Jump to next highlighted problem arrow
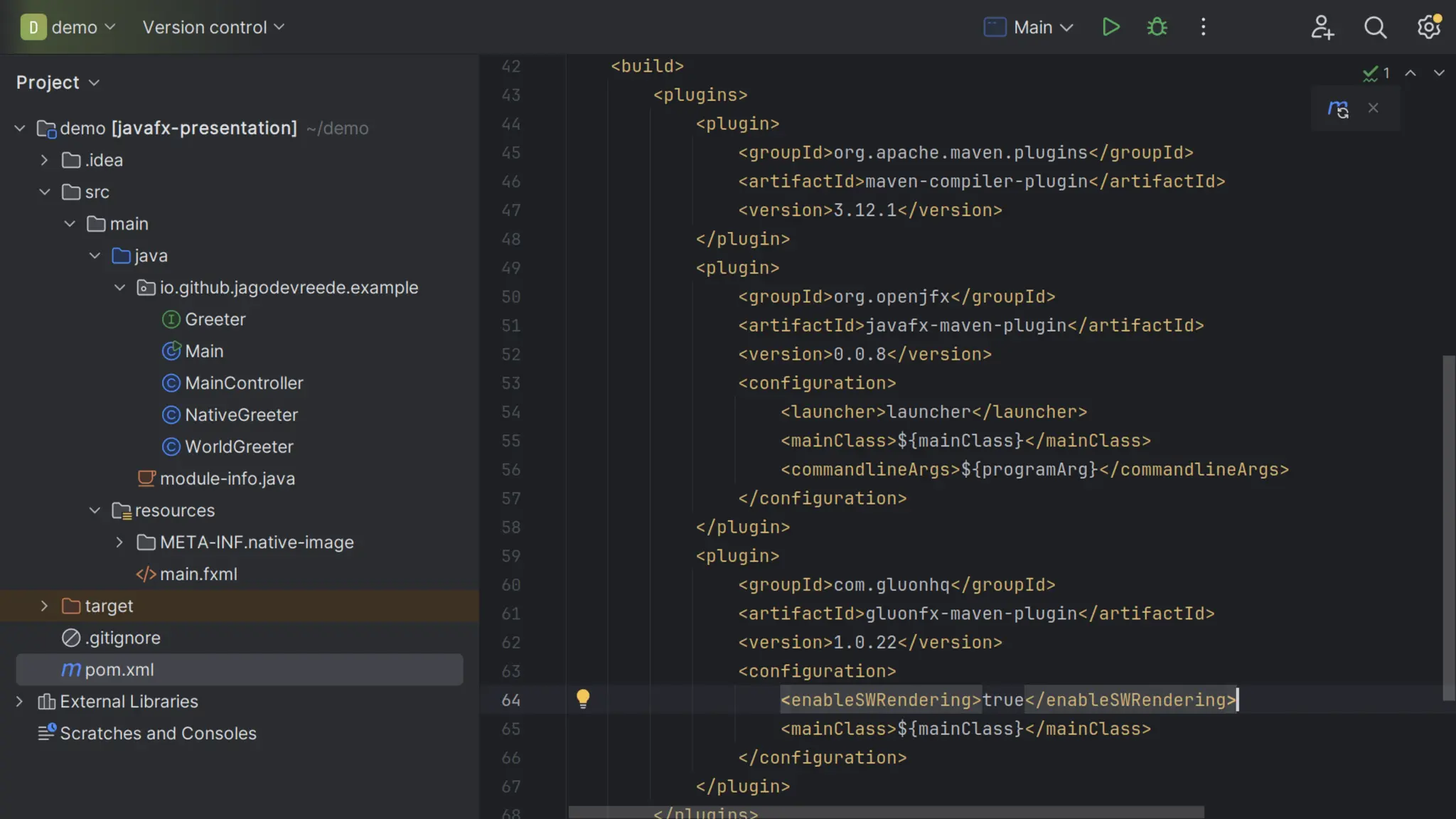 [x=1439, y=73]
